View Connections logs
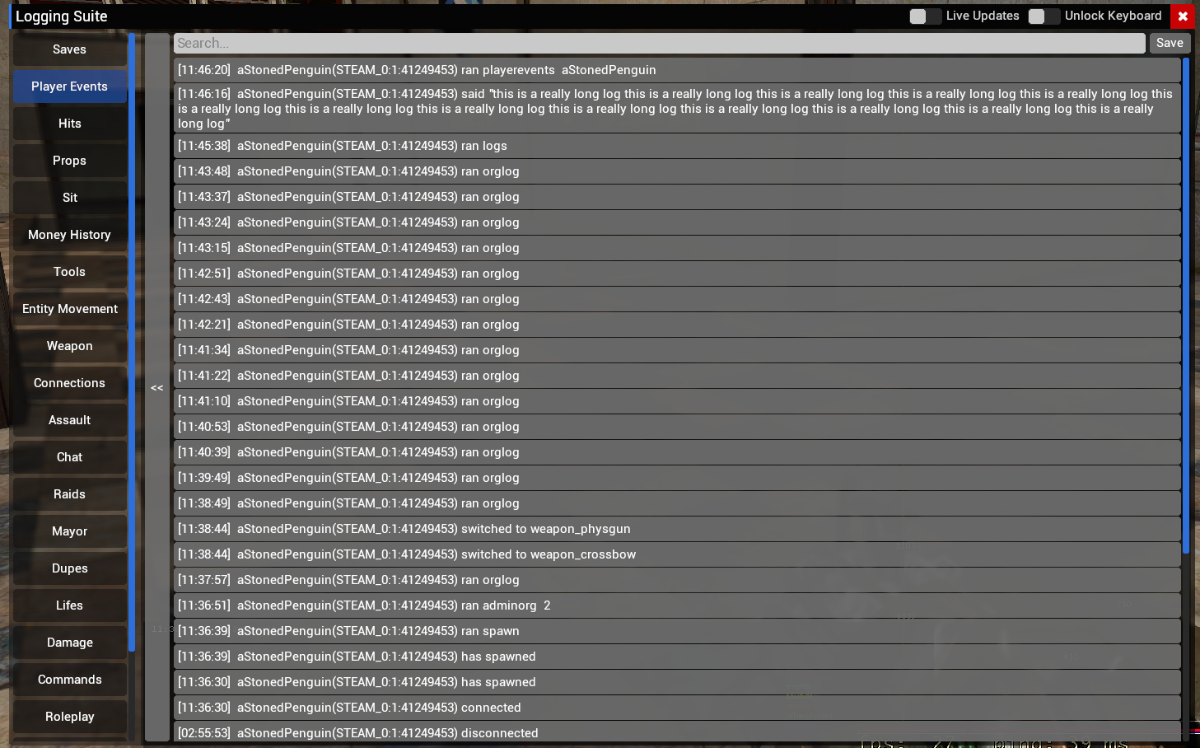1200x748 pixels. (x=69, y=382)
